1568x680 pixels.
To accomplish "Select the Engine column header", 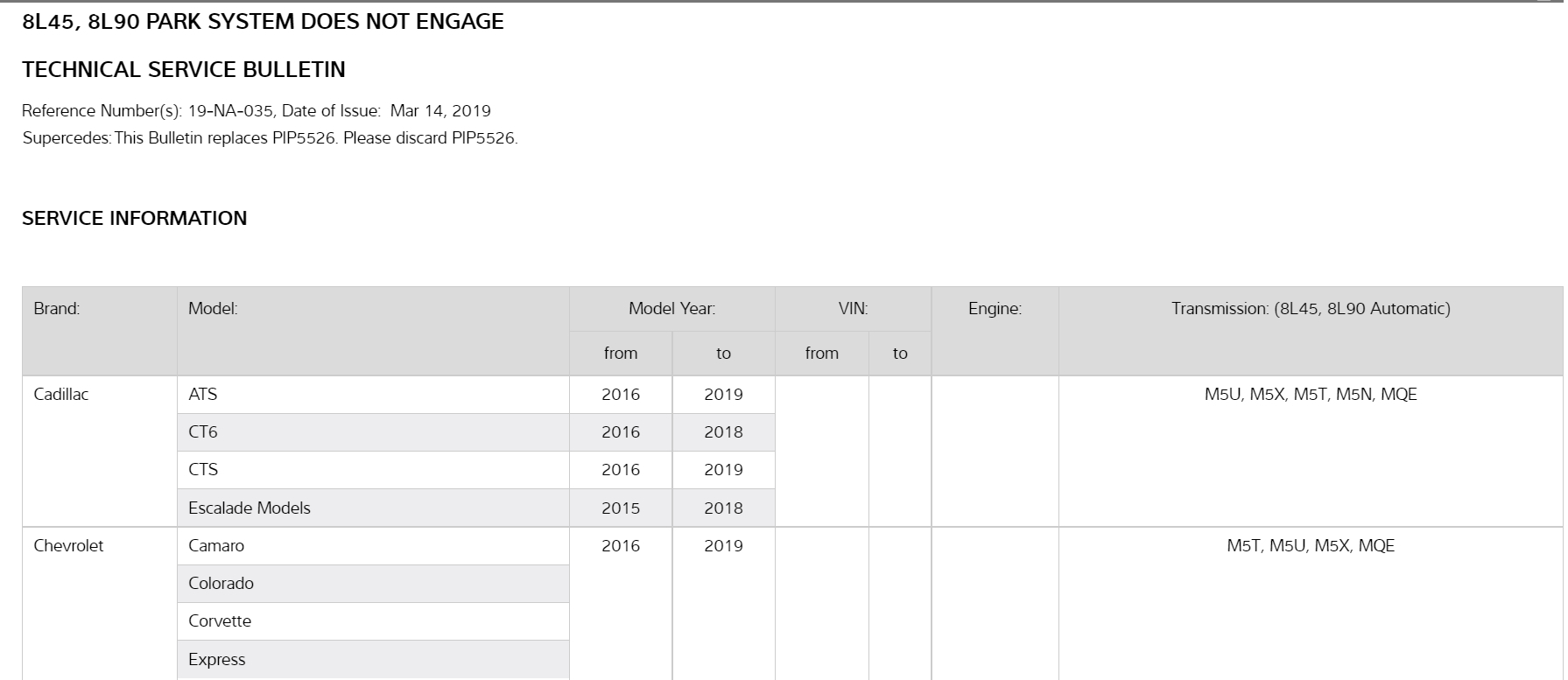I will click(995, 309).
